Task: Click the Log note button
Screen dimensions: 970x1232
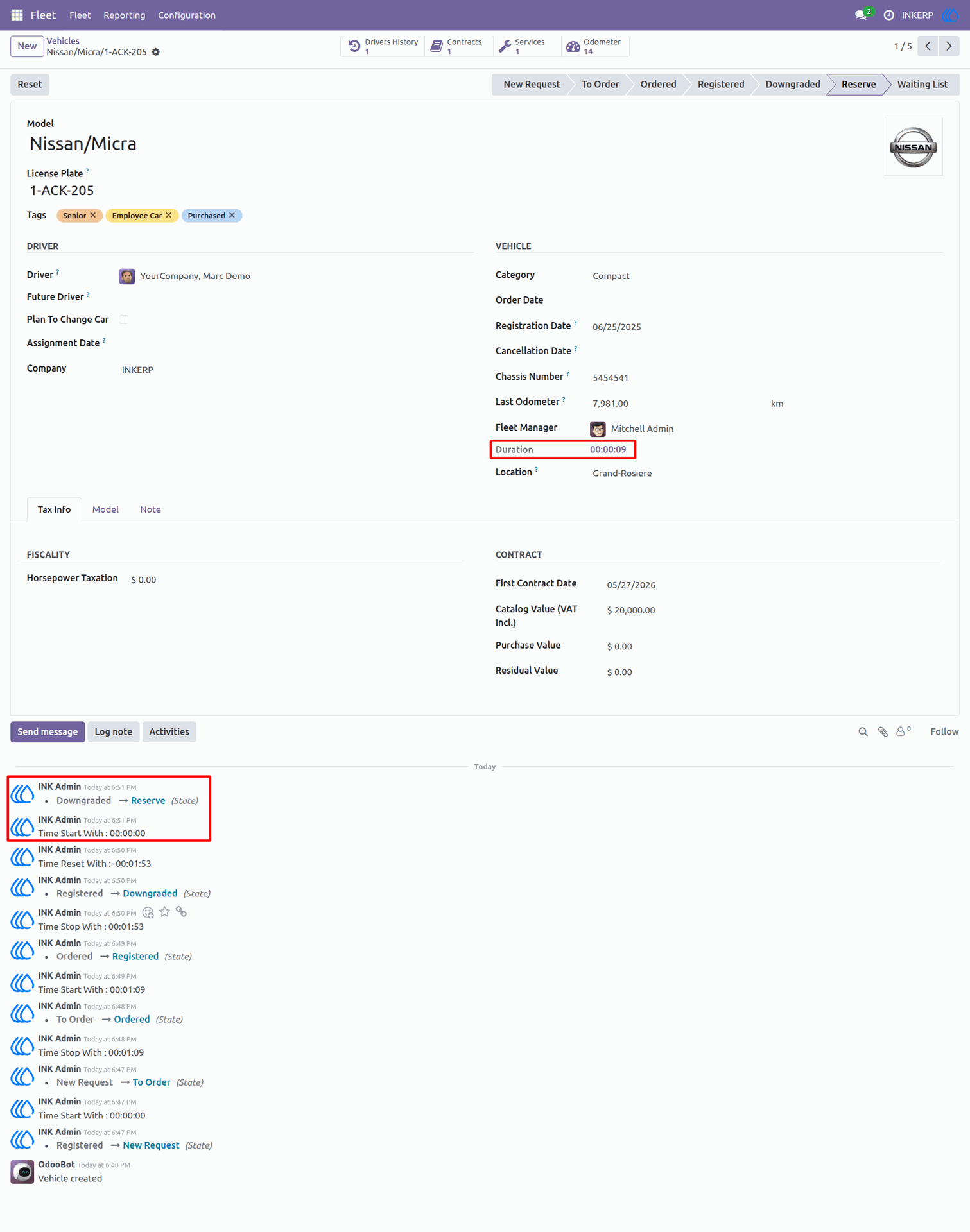Action: (113, 732)
